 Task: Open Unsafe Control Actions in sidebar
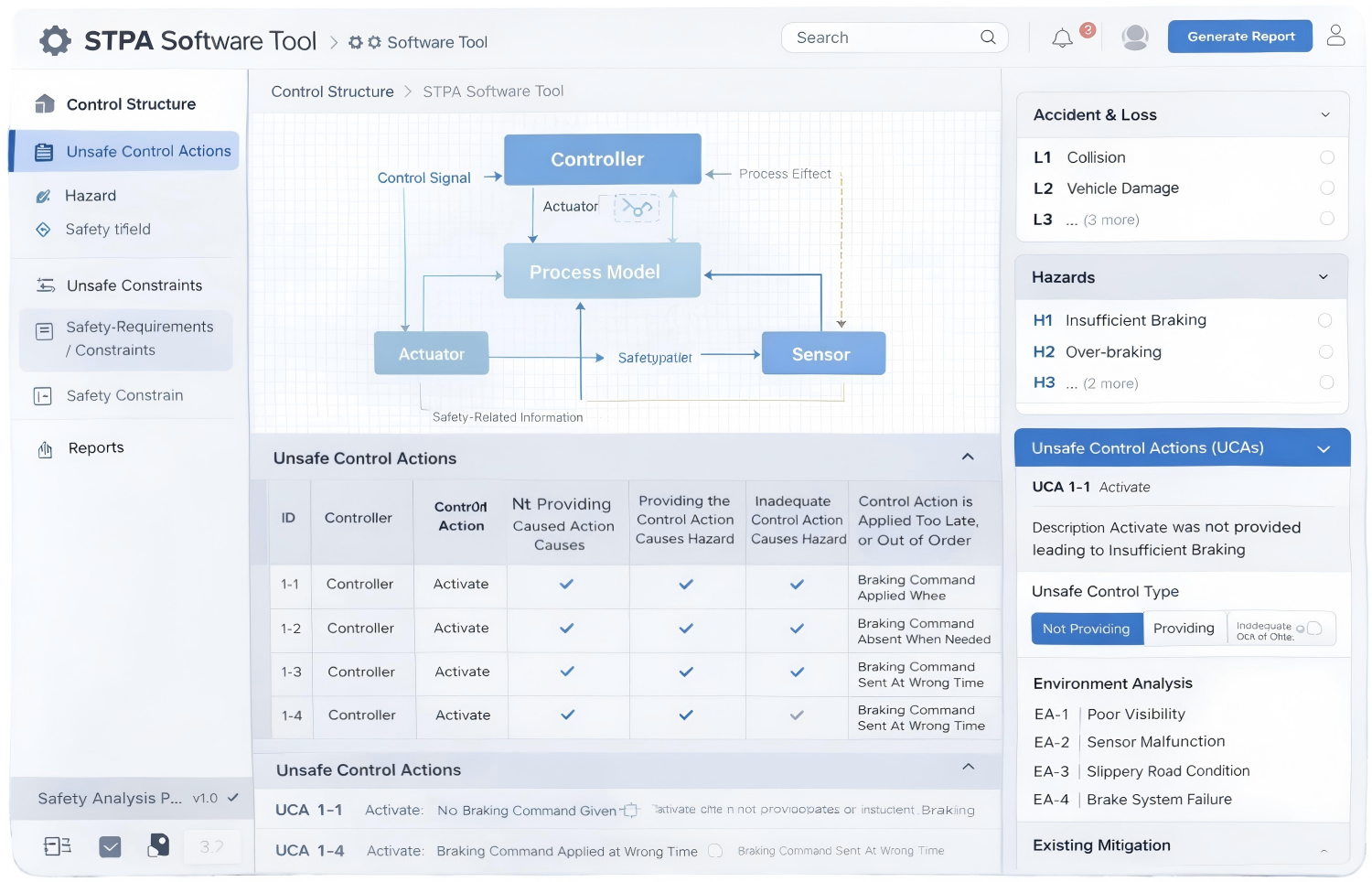click(148, 152)
